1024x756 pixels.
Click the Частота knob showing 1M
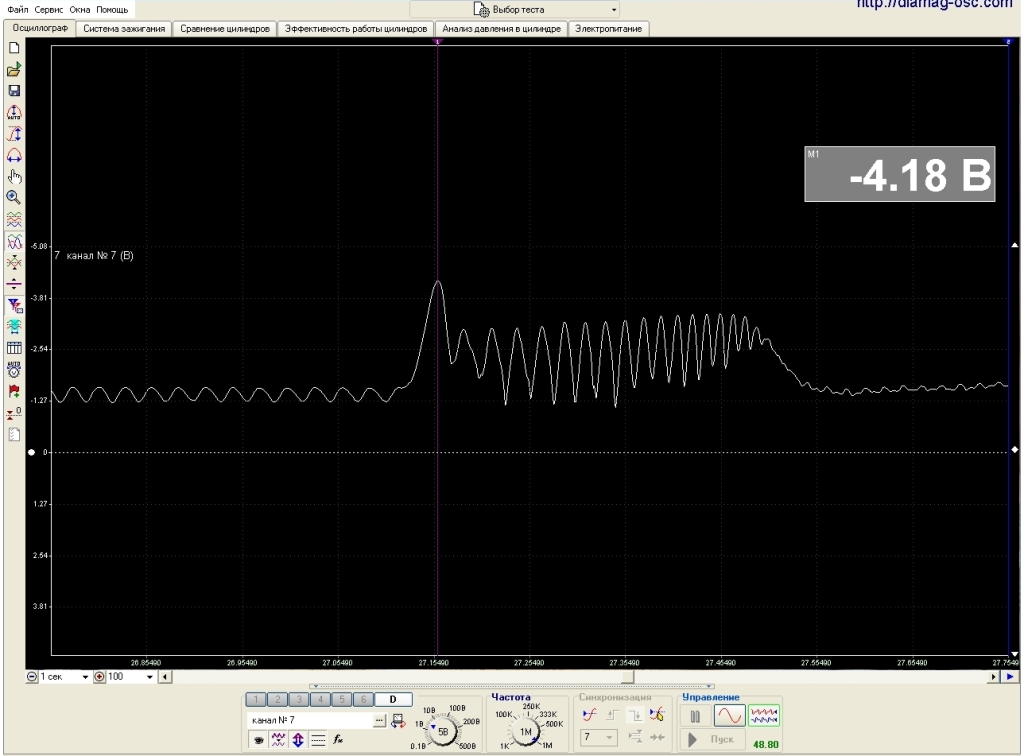(525, 732)
